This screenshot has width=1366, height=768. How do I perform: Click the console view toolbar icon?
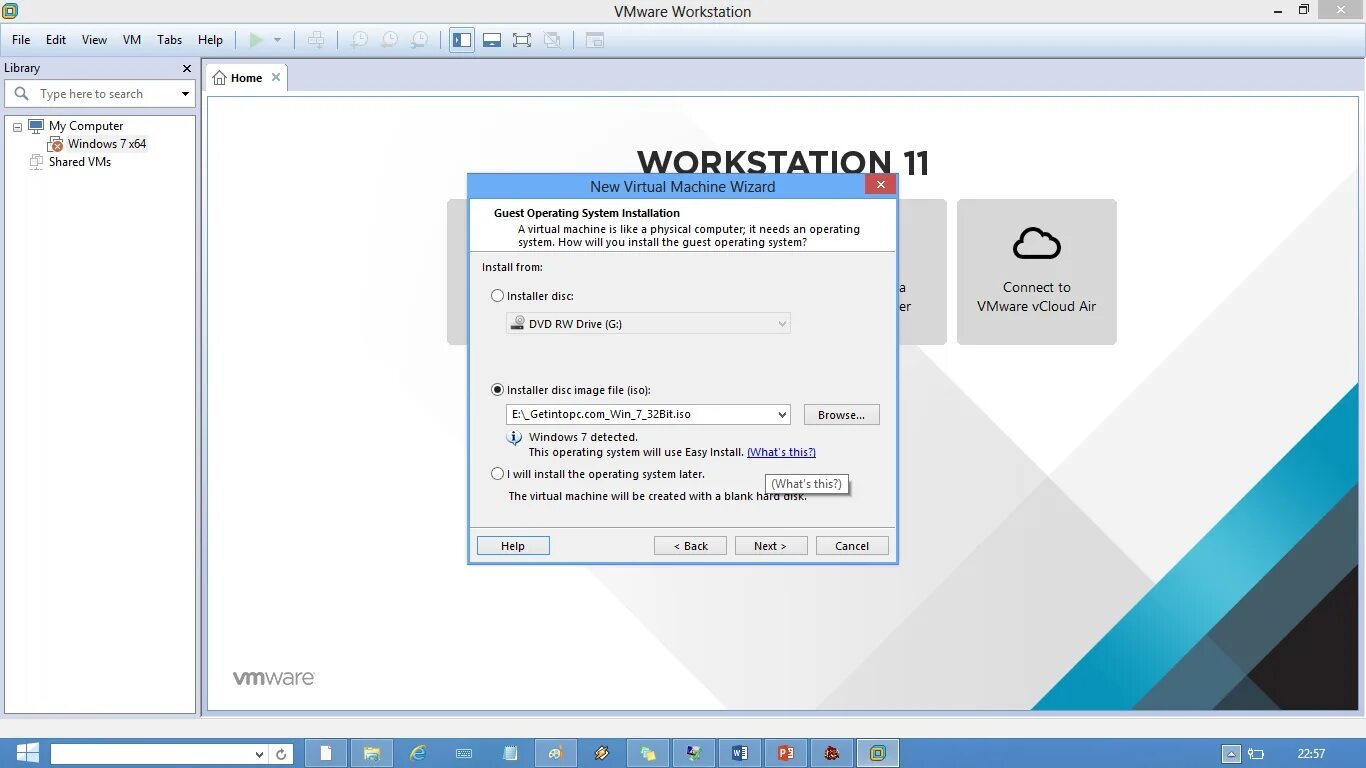595,40
